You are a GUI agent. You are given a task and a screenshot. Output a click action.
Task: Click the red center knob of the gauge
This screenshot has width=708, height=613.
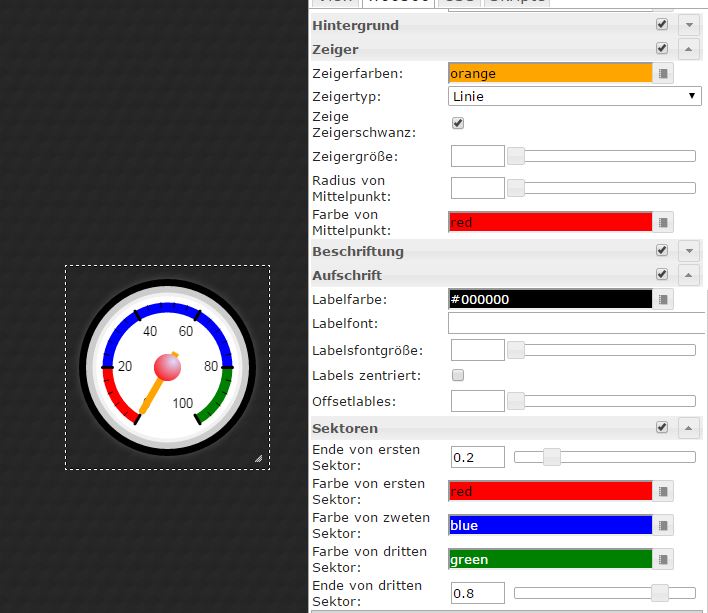168,367
